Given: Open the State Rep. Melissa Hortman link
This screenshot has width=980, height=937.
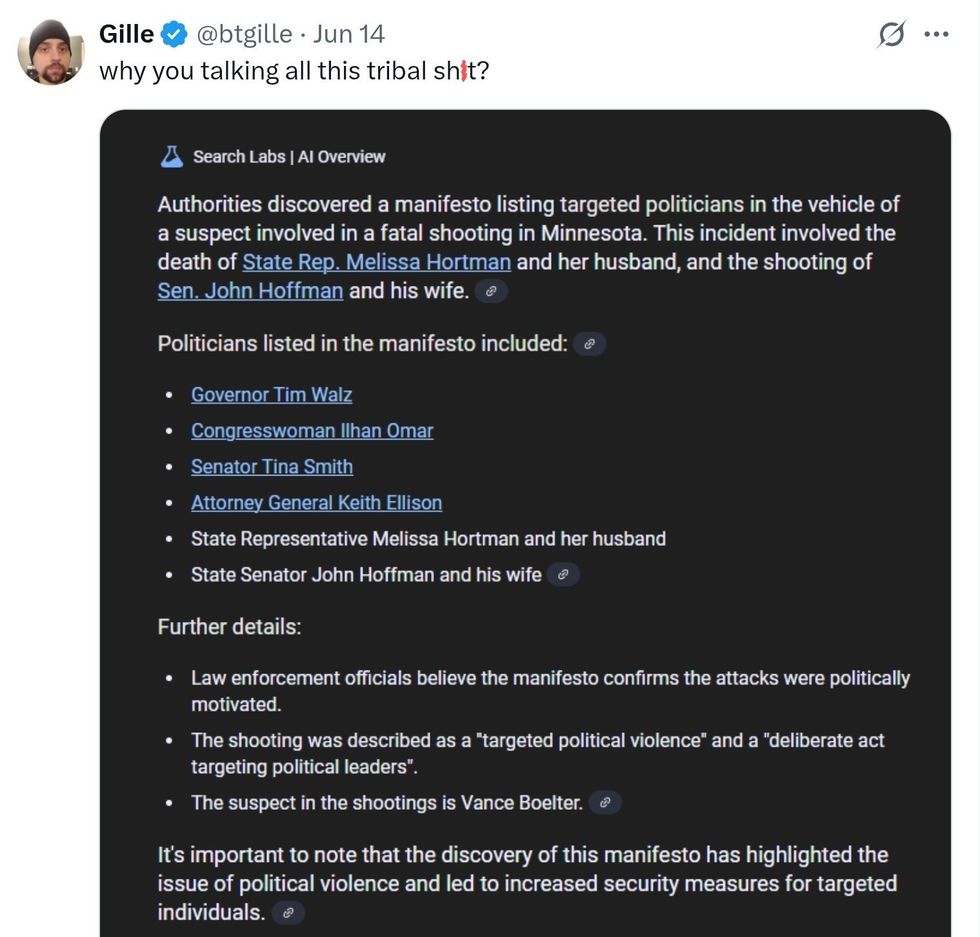Looking at the screenshot, I should click(x=377, y=262).
